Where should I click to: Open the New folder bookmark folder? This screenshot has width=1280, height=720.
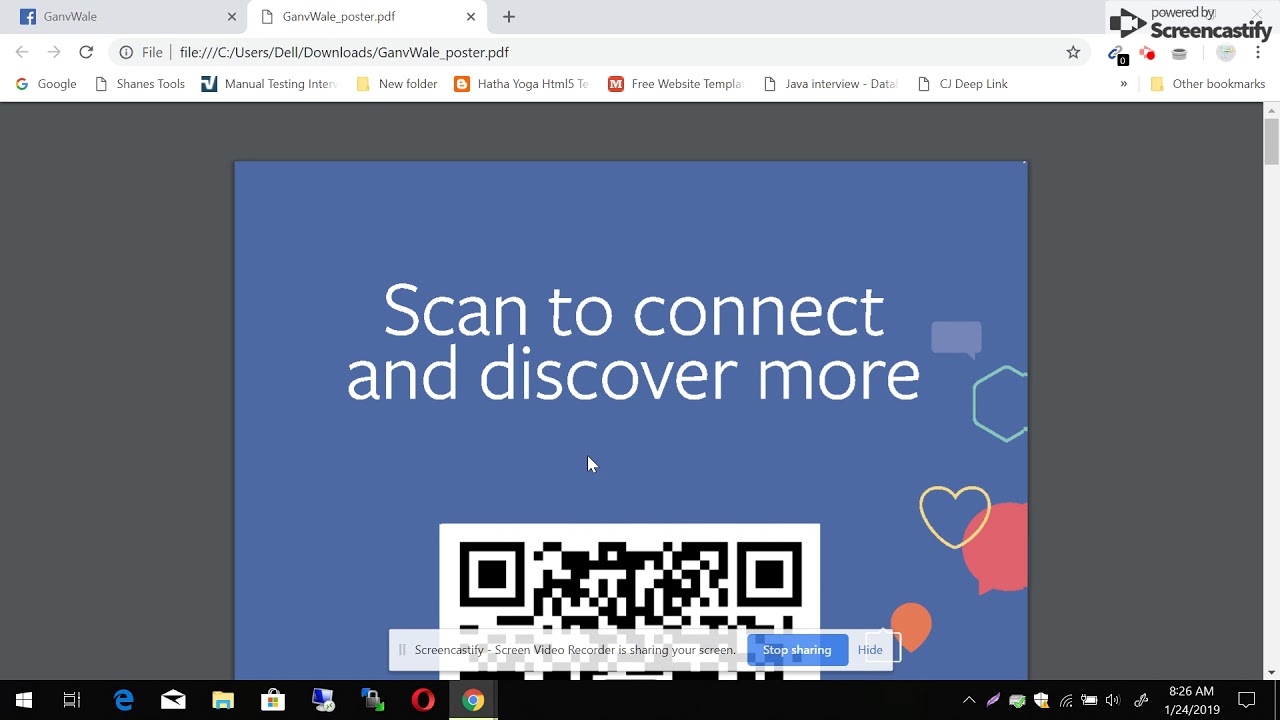[x=397, y=84]
